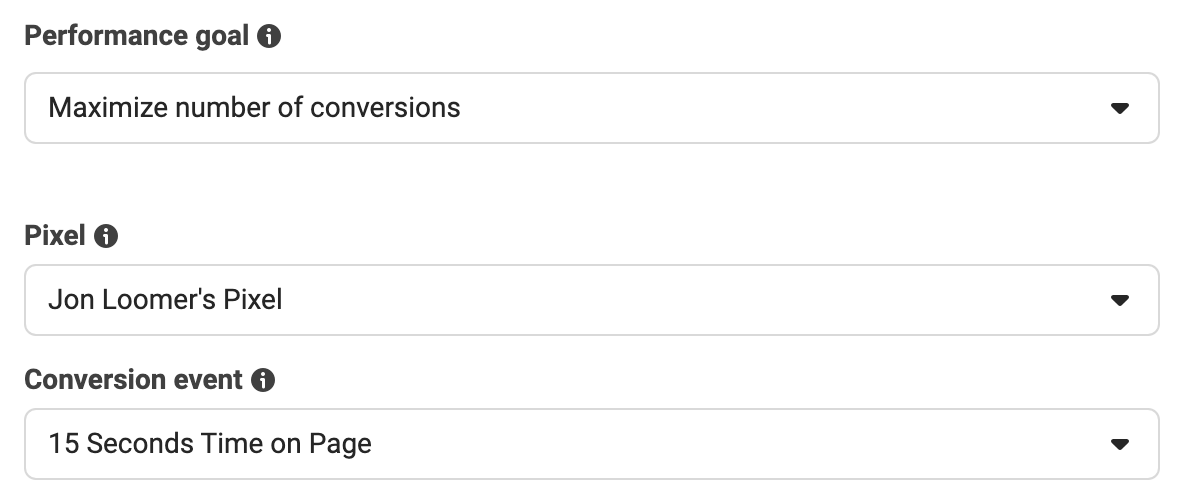This screenshot has height=504, width=1178.
Task: Open the Conversion event dropdown
Action: [x=592, y=444]
